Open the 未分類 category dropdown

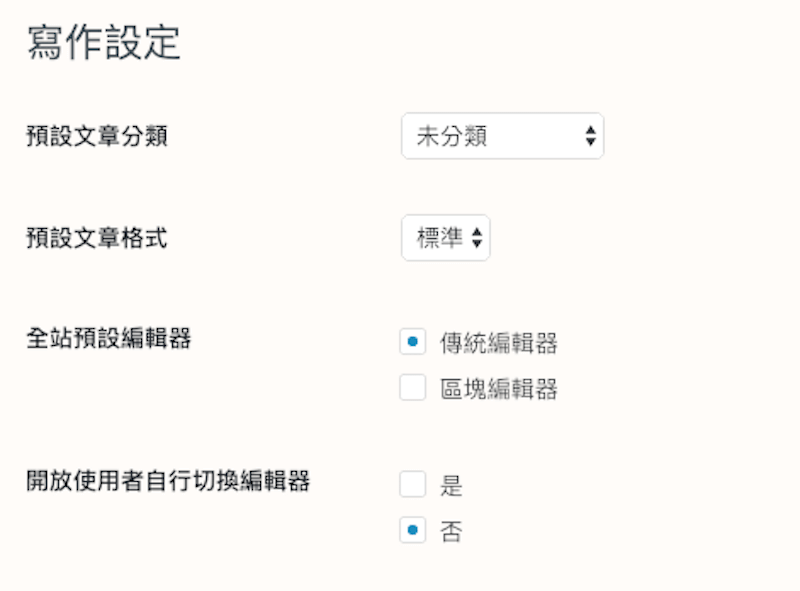pos(502,136)
